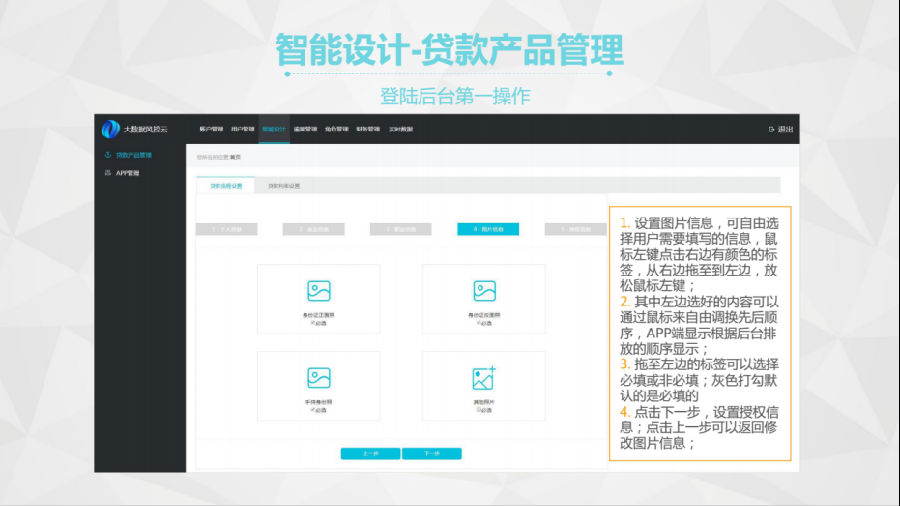The height and width of the screenshot is (506, 900).
Task: Click the 大数据风控云 logo icon
Action: tap(110, 129)
